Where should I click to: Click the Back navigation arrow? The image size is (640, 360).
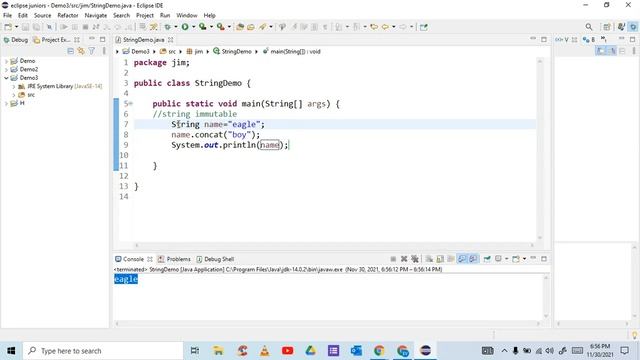pyautogui.click(x=385, y=27)
